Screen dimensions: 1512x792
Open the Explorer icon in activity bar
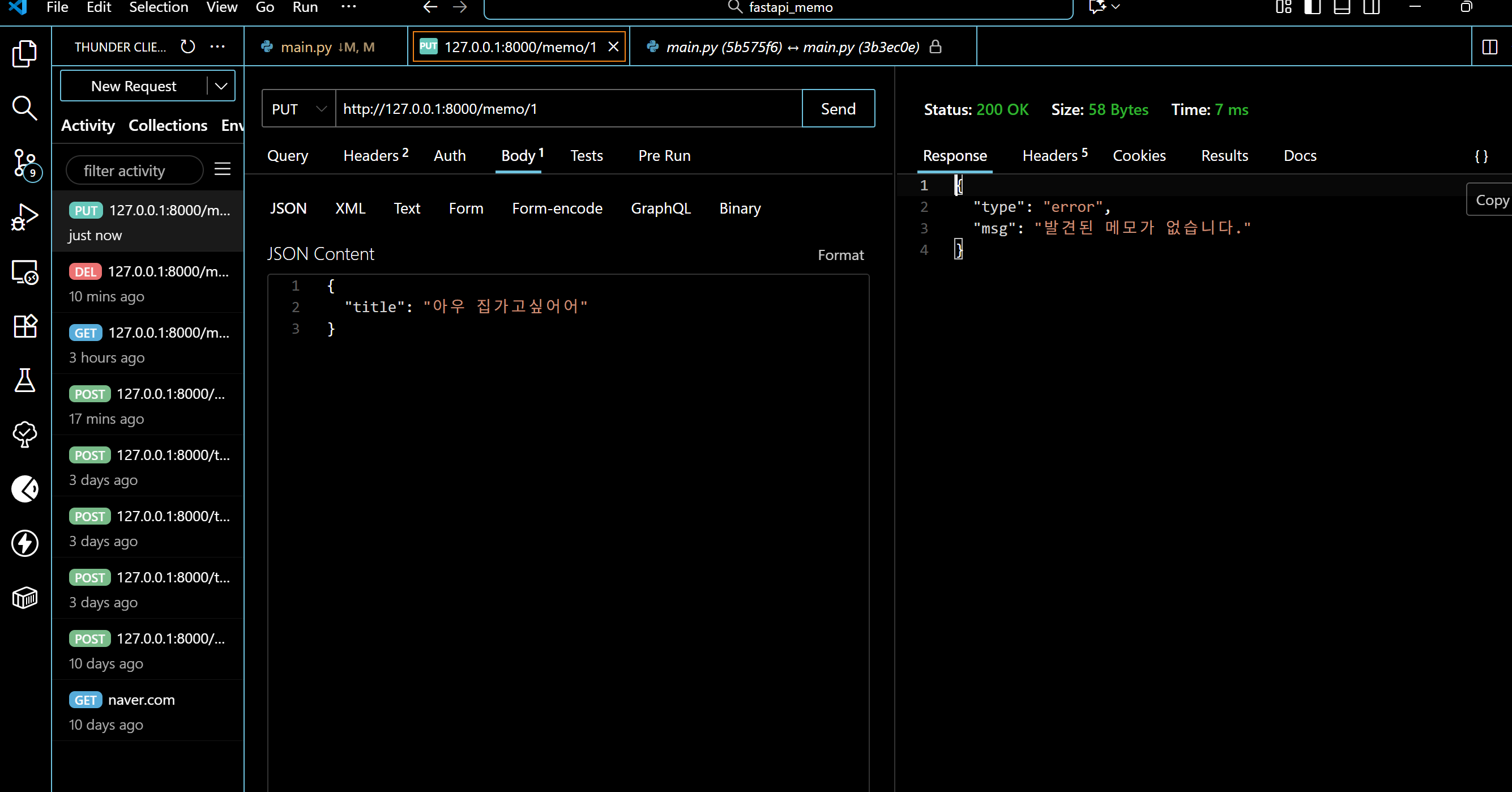click(25, 54)
